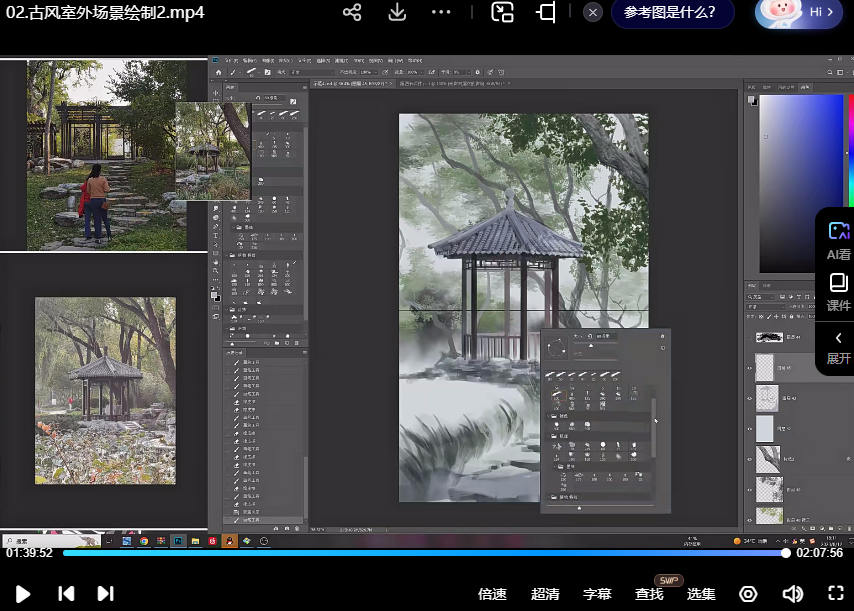Open the 字幕 subtitles option
Image resolution: width=854 pixels, height=611 pixels.
pos(597,594)
